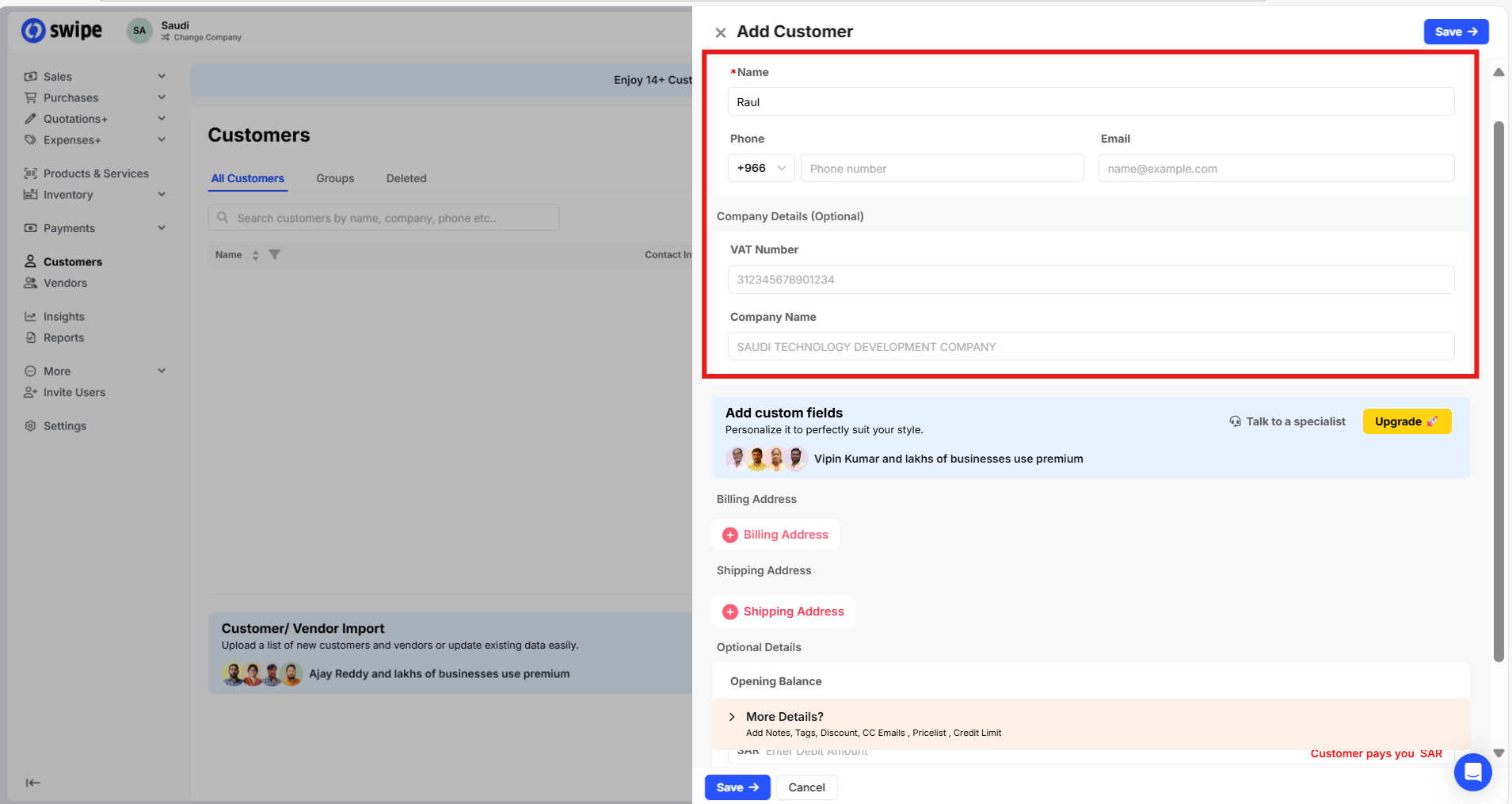Collapse the sidebar with arrow icon
The width and height of the screenshot is (1512, 804).
[x=32, y=783]
